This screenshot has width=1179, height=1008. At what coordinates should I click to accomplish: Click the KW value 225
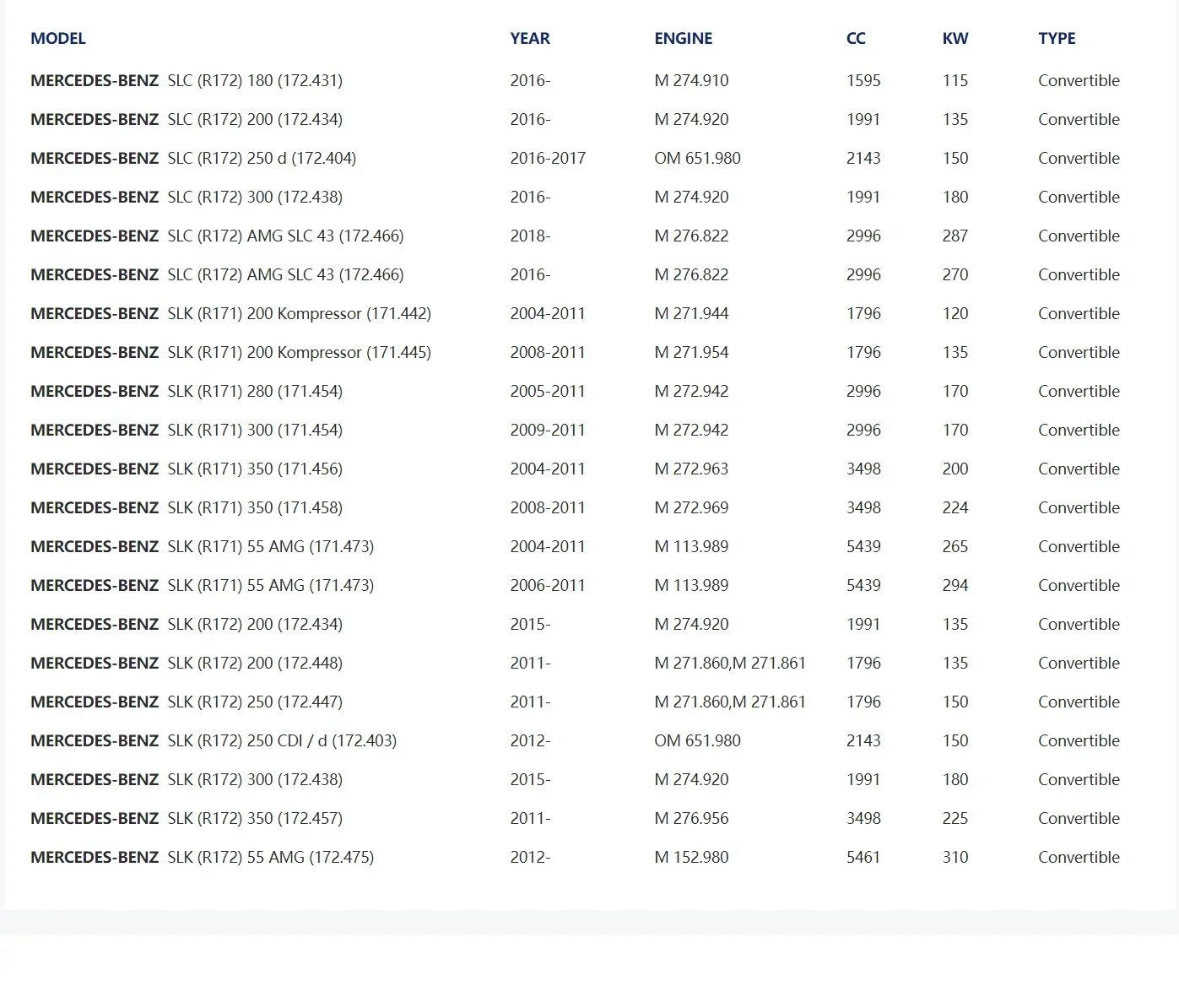point(955,819)
